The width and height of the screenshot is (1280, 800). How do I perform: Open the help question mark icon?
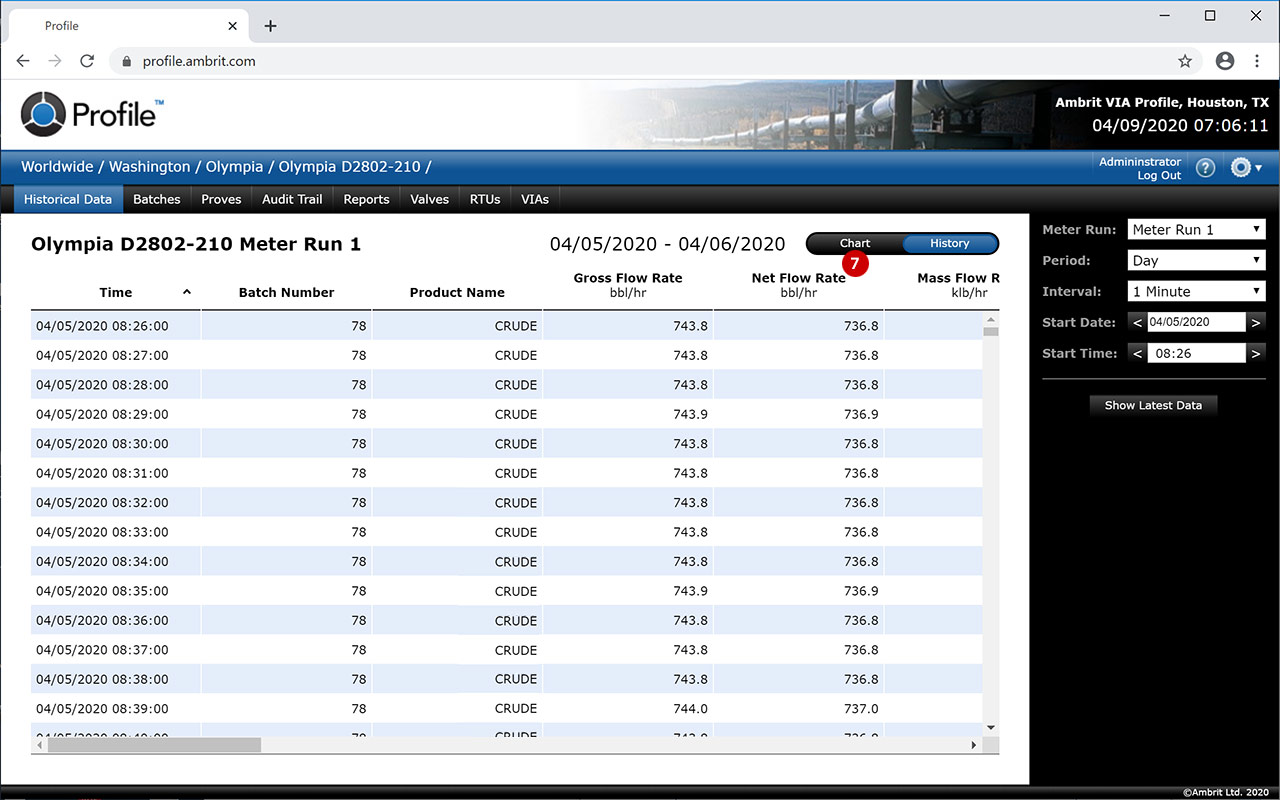coord(1205,168)
